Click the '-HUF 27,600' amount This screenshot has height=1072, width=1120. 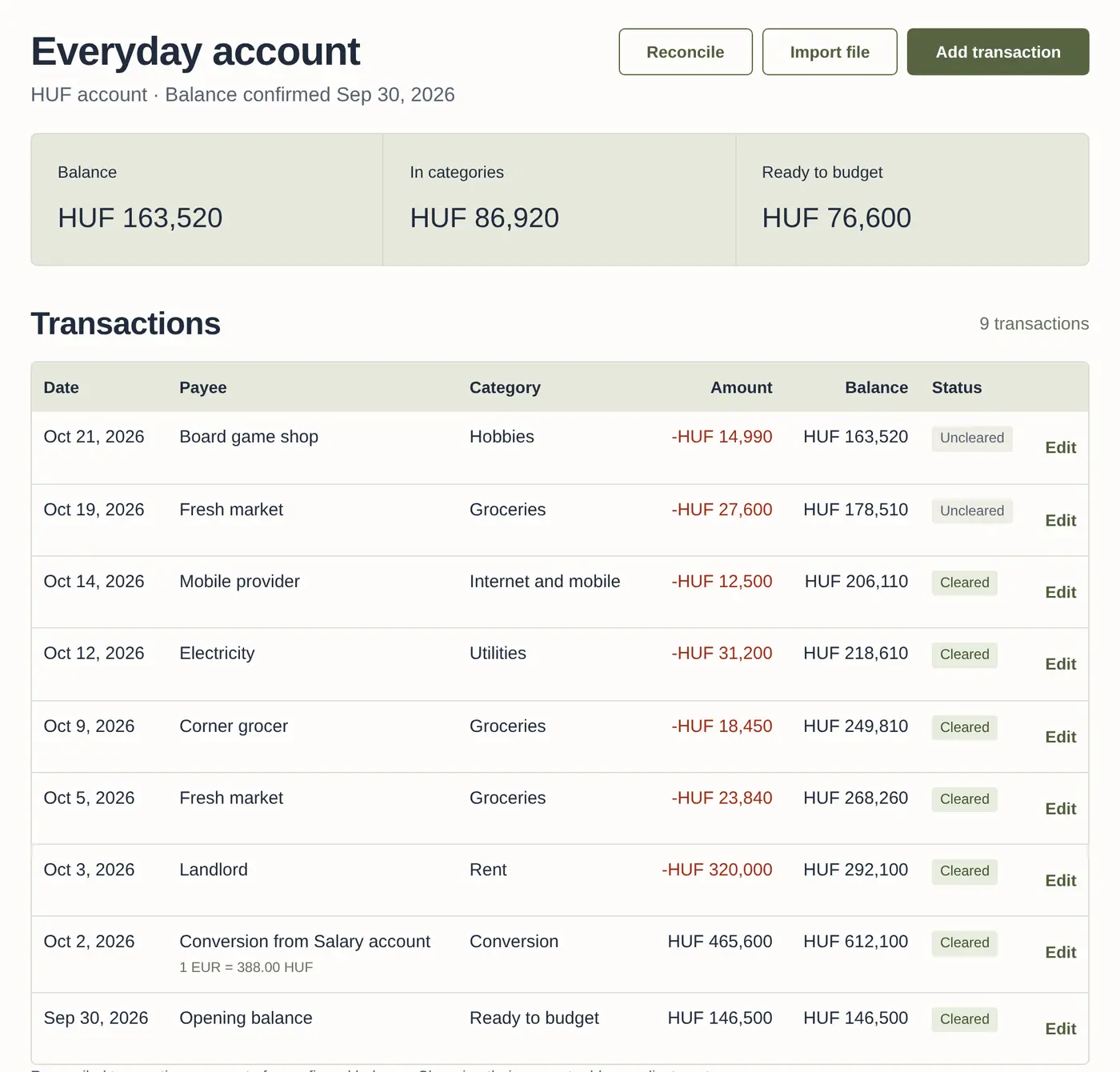pyautogui.click(x=722, y=510)
